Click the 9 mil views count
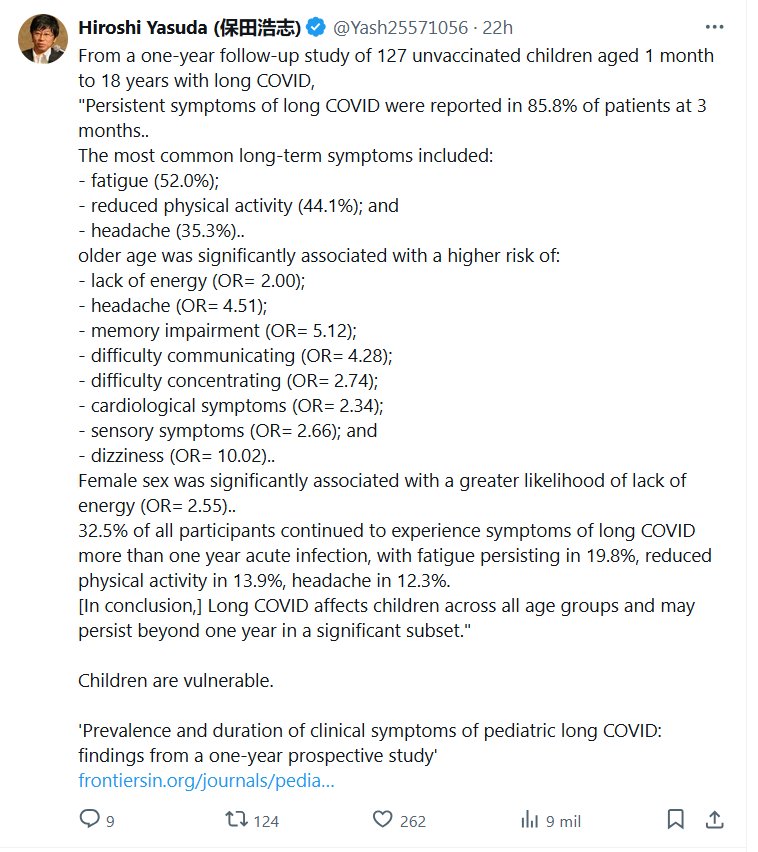The width and height of the screenshot is (758, 852). click(x=563, y=821)
